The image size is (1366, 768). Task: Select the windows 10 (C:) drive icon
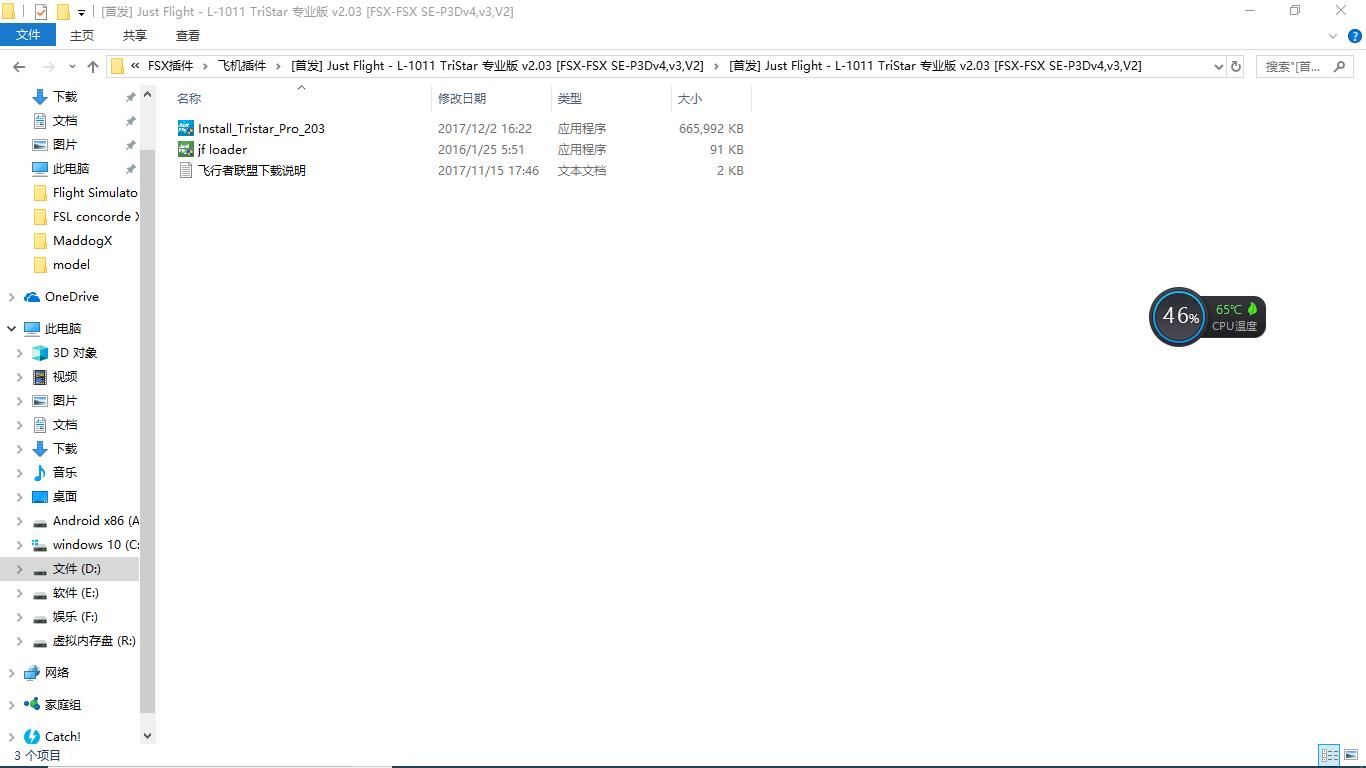[x=40, y=545]
